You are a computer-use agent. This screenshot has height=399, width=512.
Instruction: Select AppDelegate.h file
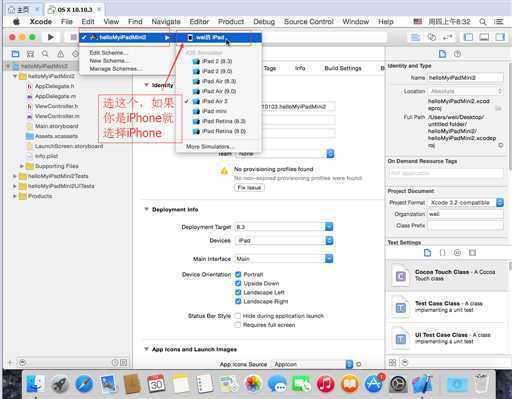click(x=55, y=86)
